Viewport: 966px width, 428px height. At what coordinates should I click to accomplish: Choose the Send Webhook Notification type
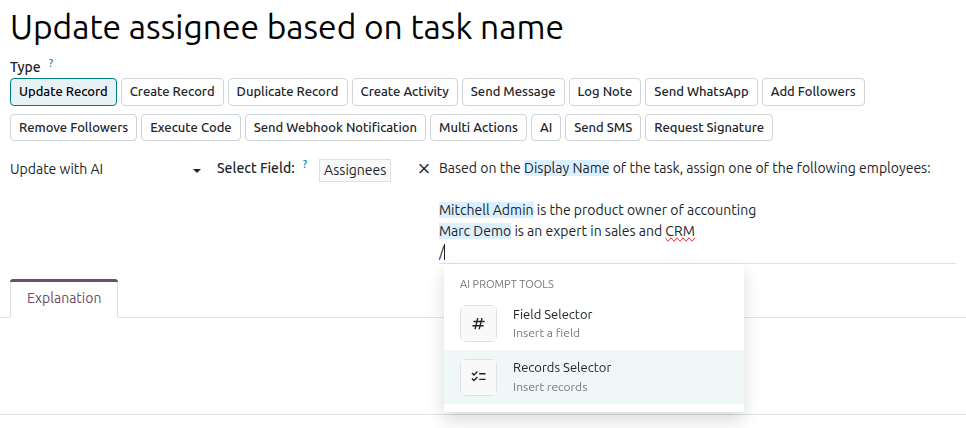(x=335, y=127)
